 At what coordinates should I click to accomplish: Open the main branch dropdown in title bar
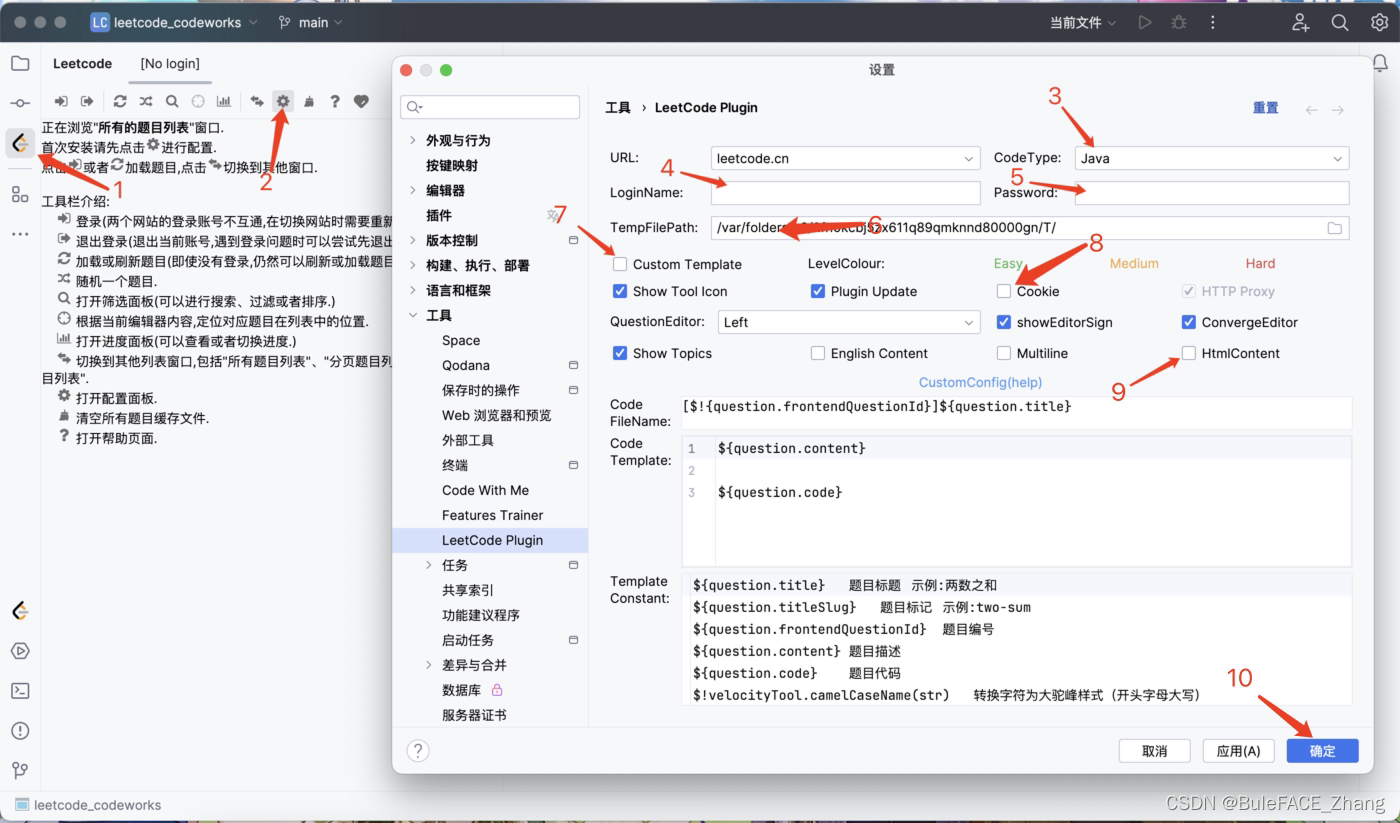[311, 22]
